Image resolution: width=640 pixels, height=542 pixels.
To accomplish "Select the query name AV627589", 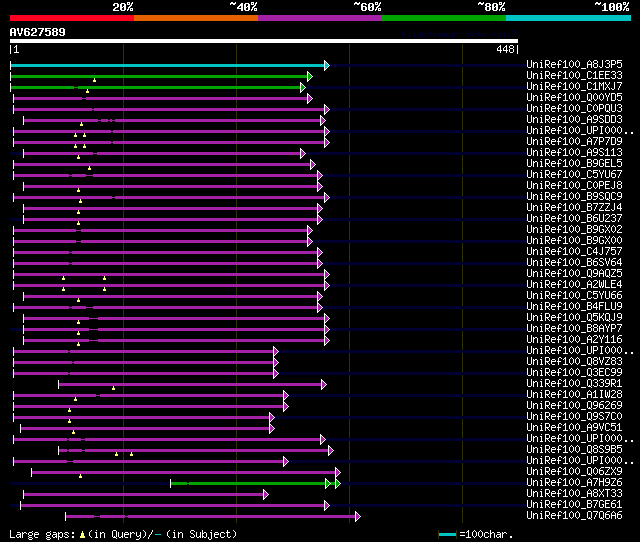I will [38, 32].
